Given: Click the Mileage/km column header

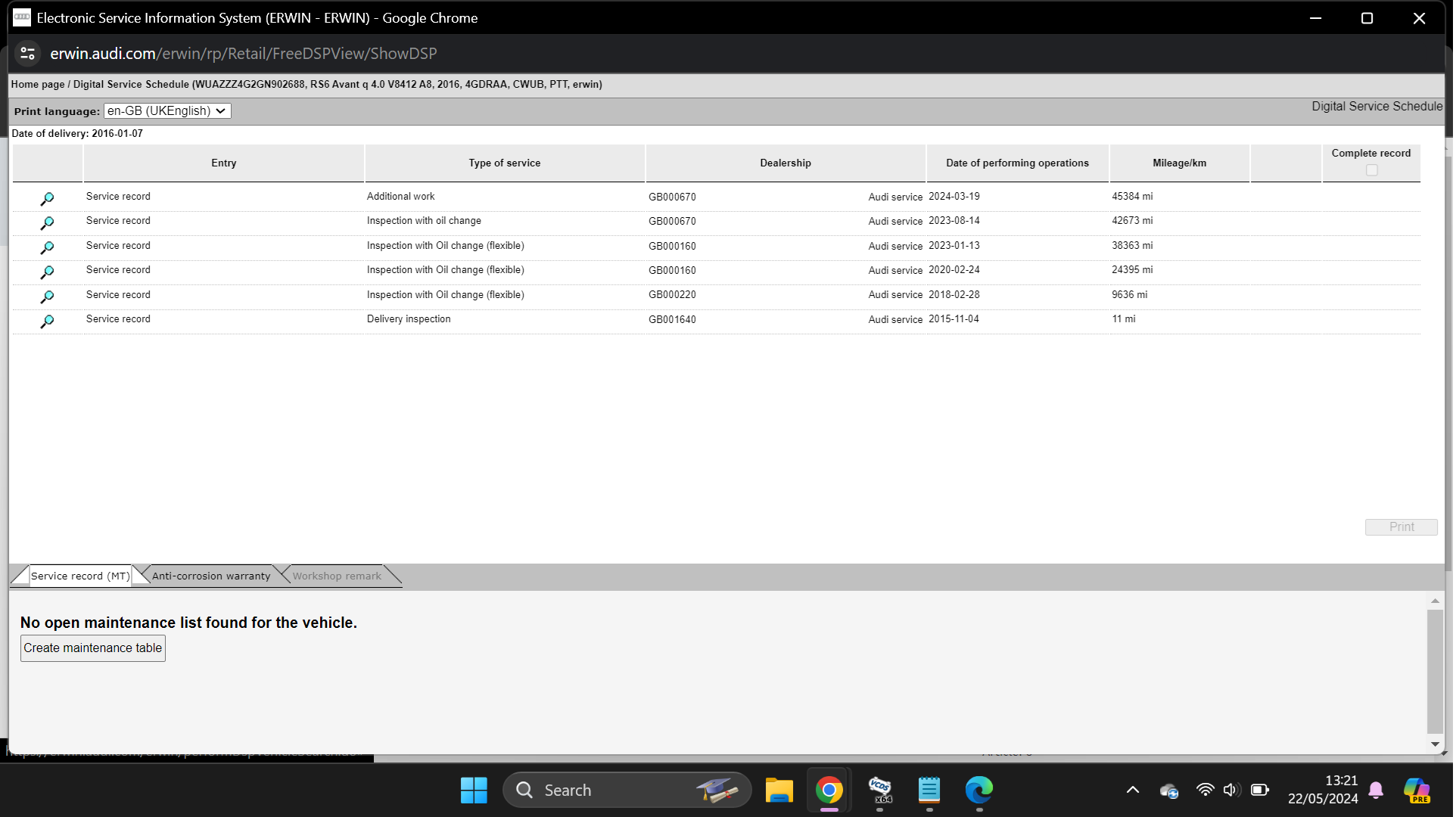Looking at the screenshot, I should click(1181, 163).
